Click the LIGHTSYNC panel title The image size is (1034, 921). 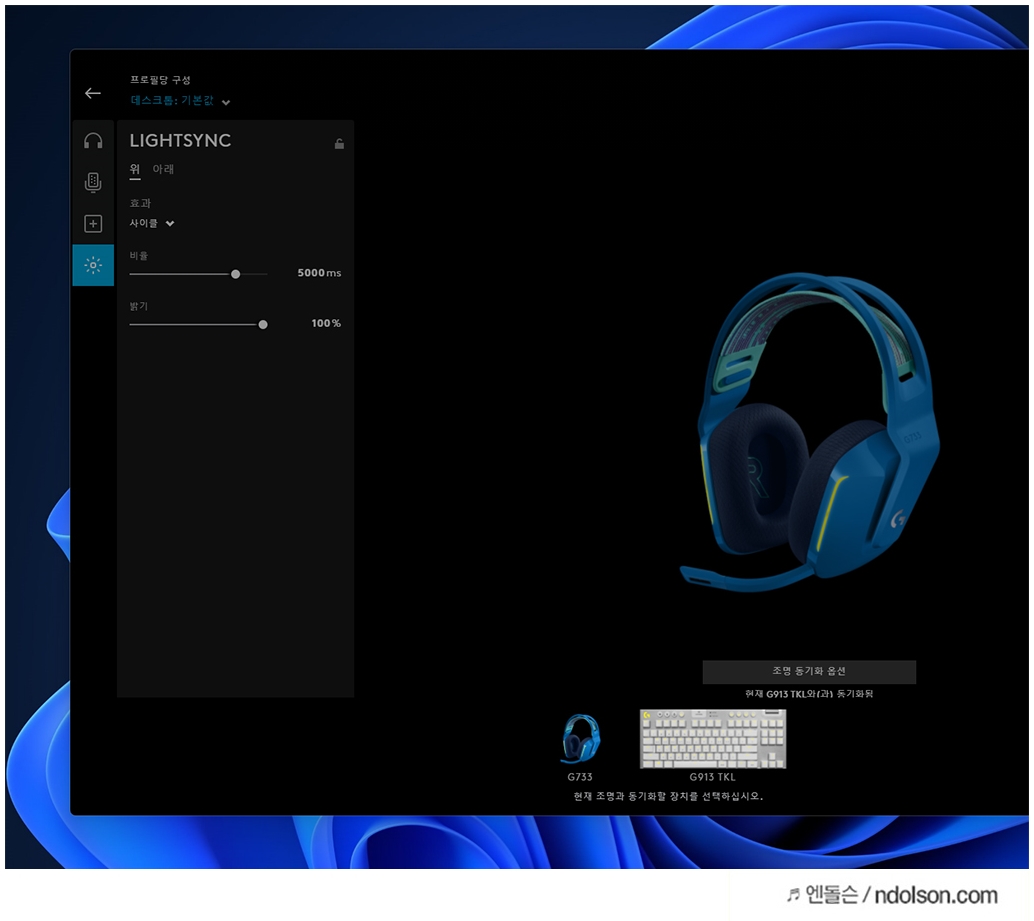(x=180, y=140)
